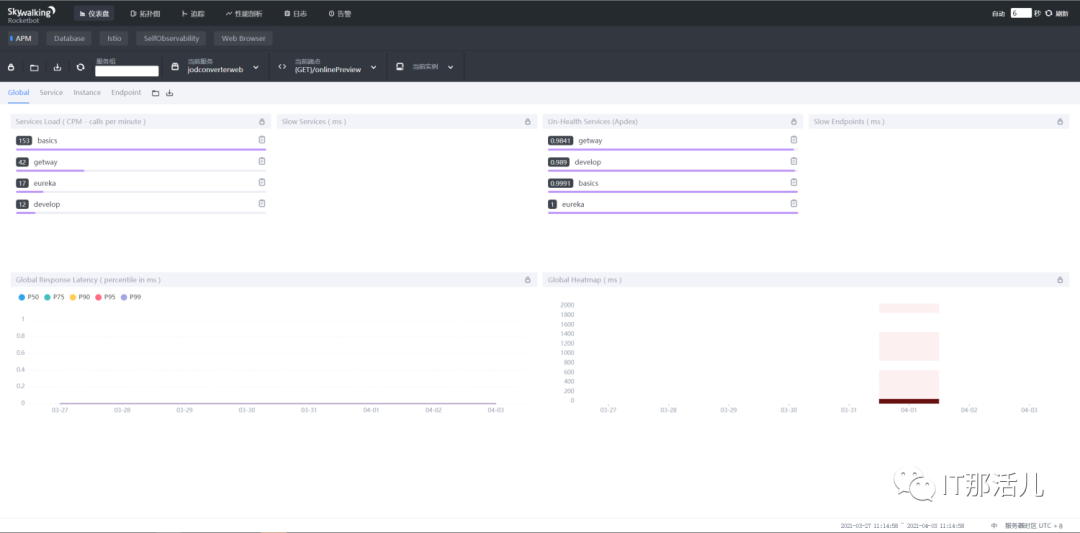Copy the eureka name in Un-Health Services
This screenshot has width=1080, height=533.
coord(793,203)
